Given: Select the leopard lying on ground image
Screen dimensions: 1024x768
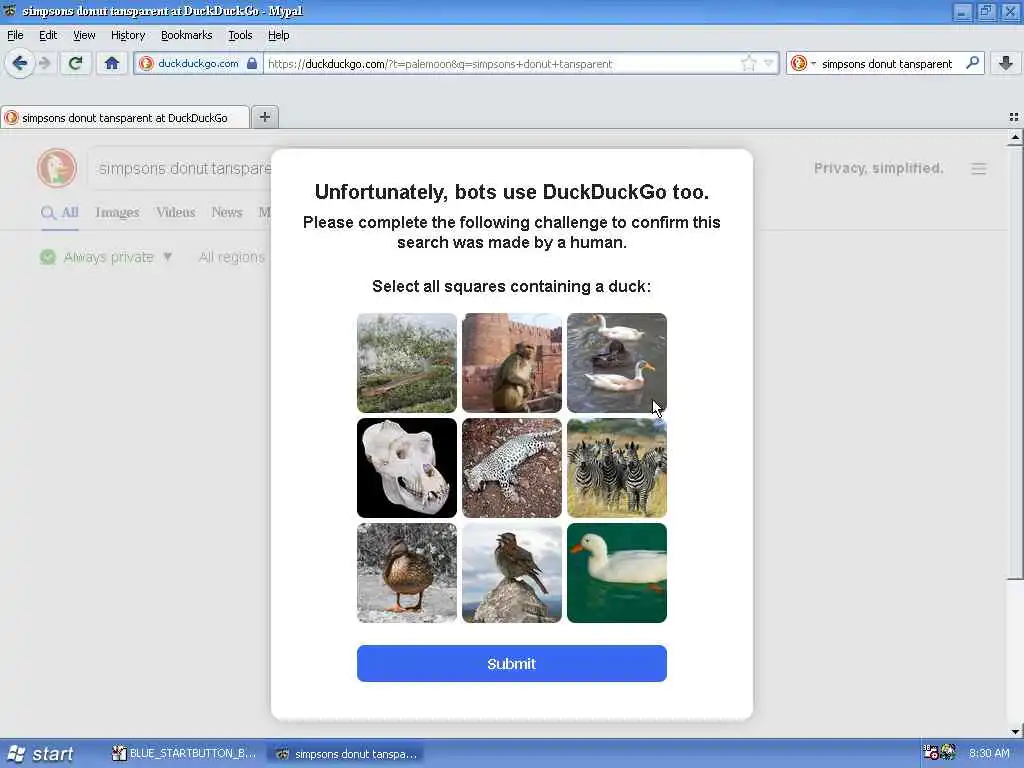Looking at the screenshot, I should click(x=512, y=468).
